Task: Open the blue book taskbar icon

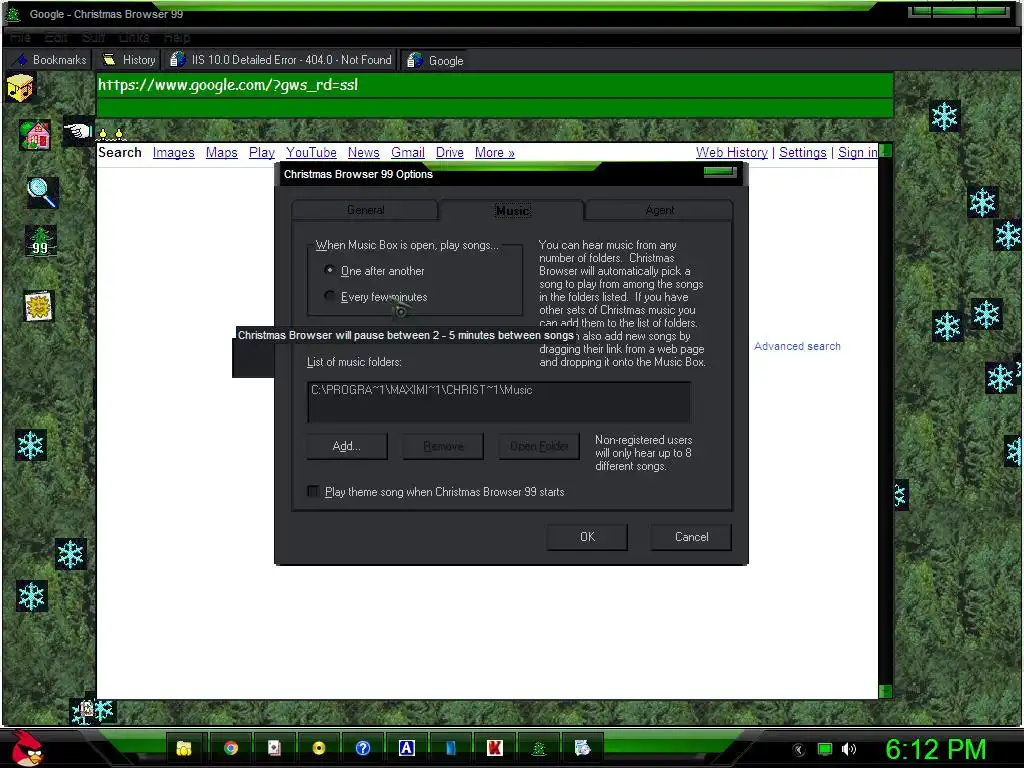Action: [451, 748]
